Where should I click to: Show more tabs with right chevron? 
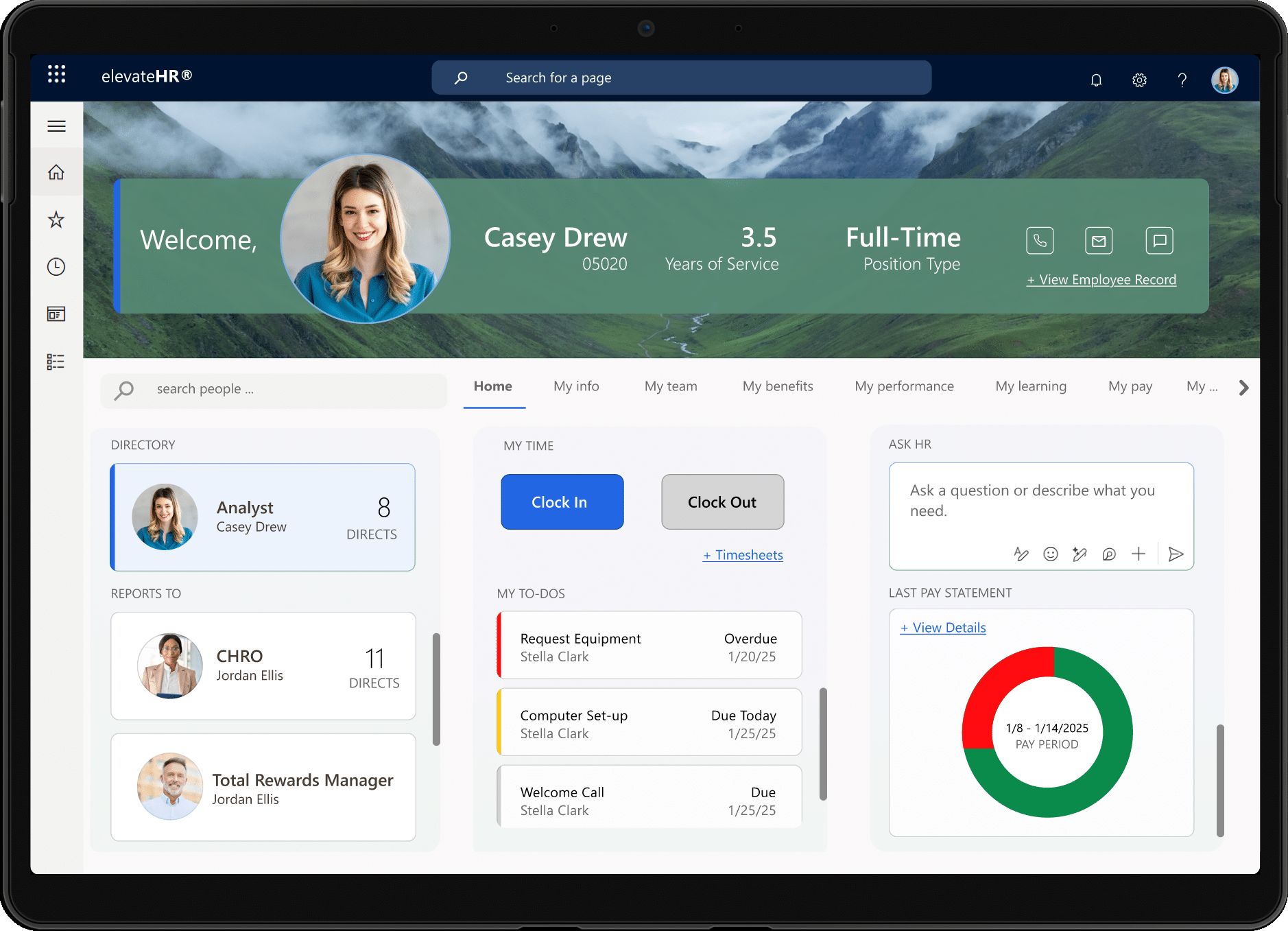(1243, 388)
